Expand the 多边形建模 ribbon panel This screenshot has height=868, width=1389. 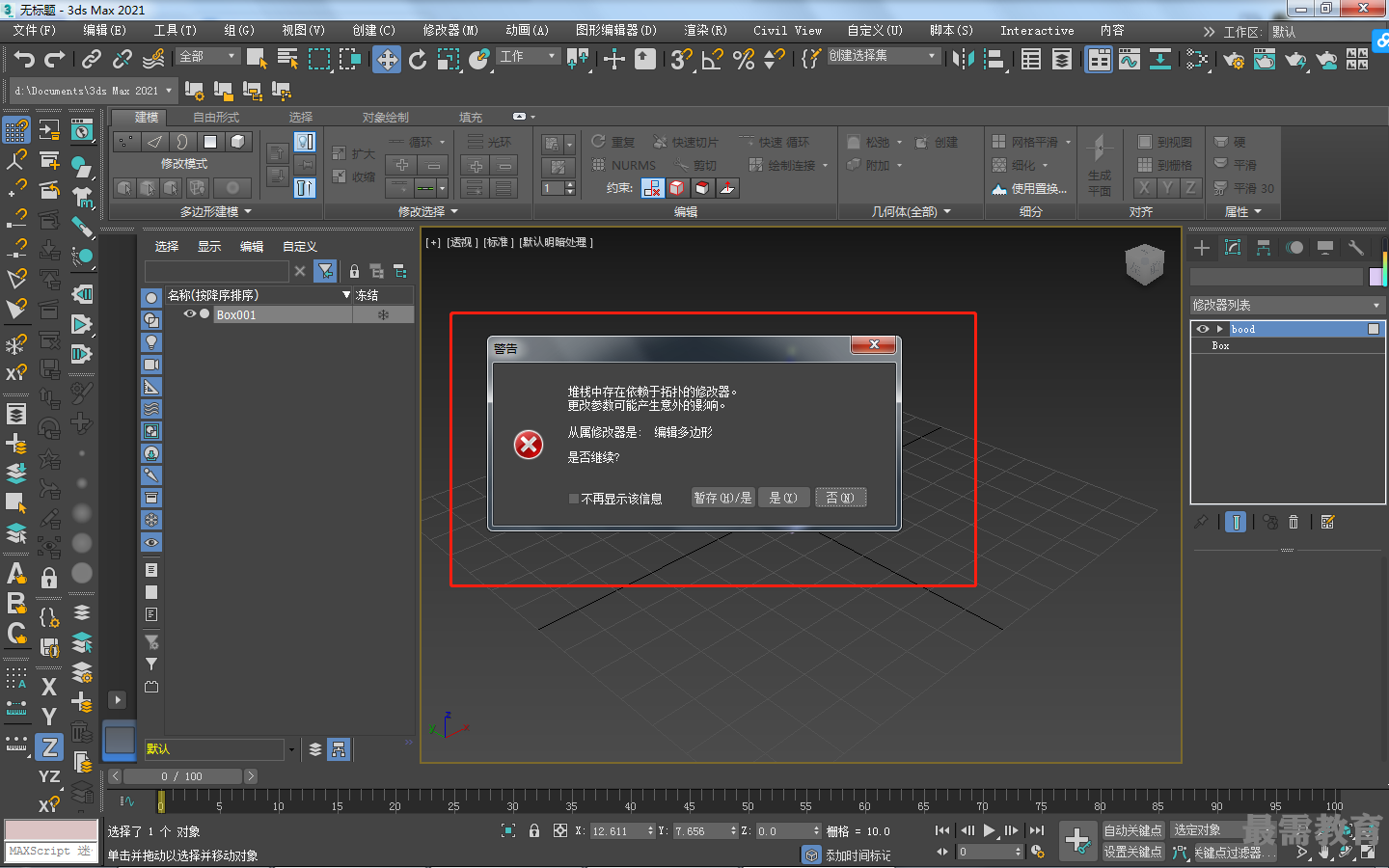(x=215, y=211)
